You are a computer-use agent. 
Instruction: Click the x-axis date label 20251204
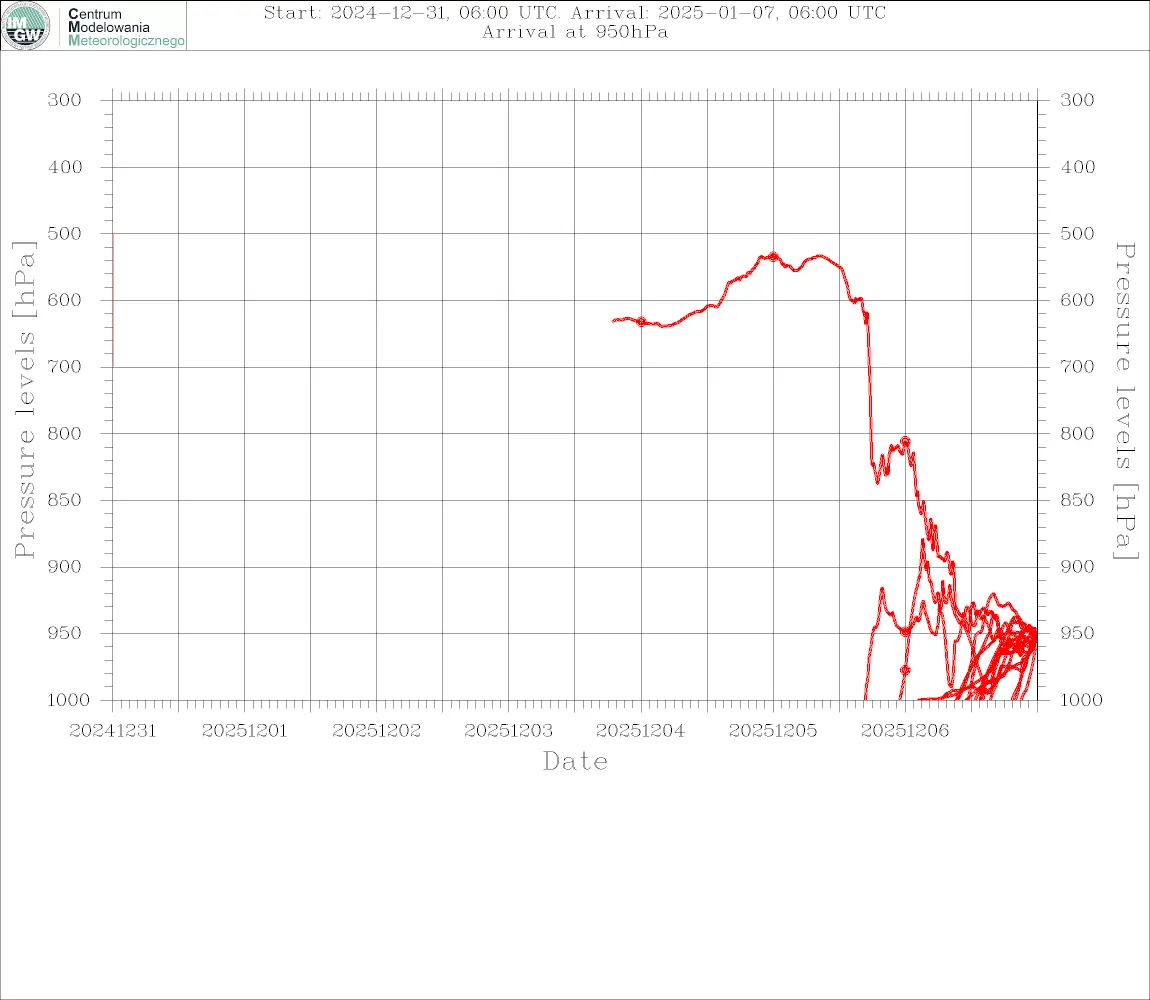tap(640, 731)
